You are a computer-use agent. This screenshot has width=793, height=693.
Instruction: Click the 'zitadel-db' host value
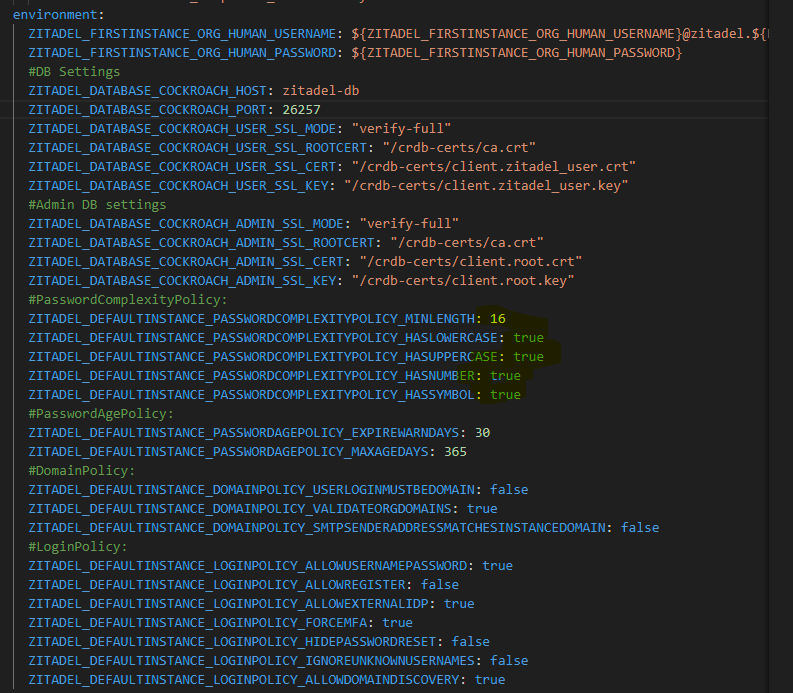321,91
